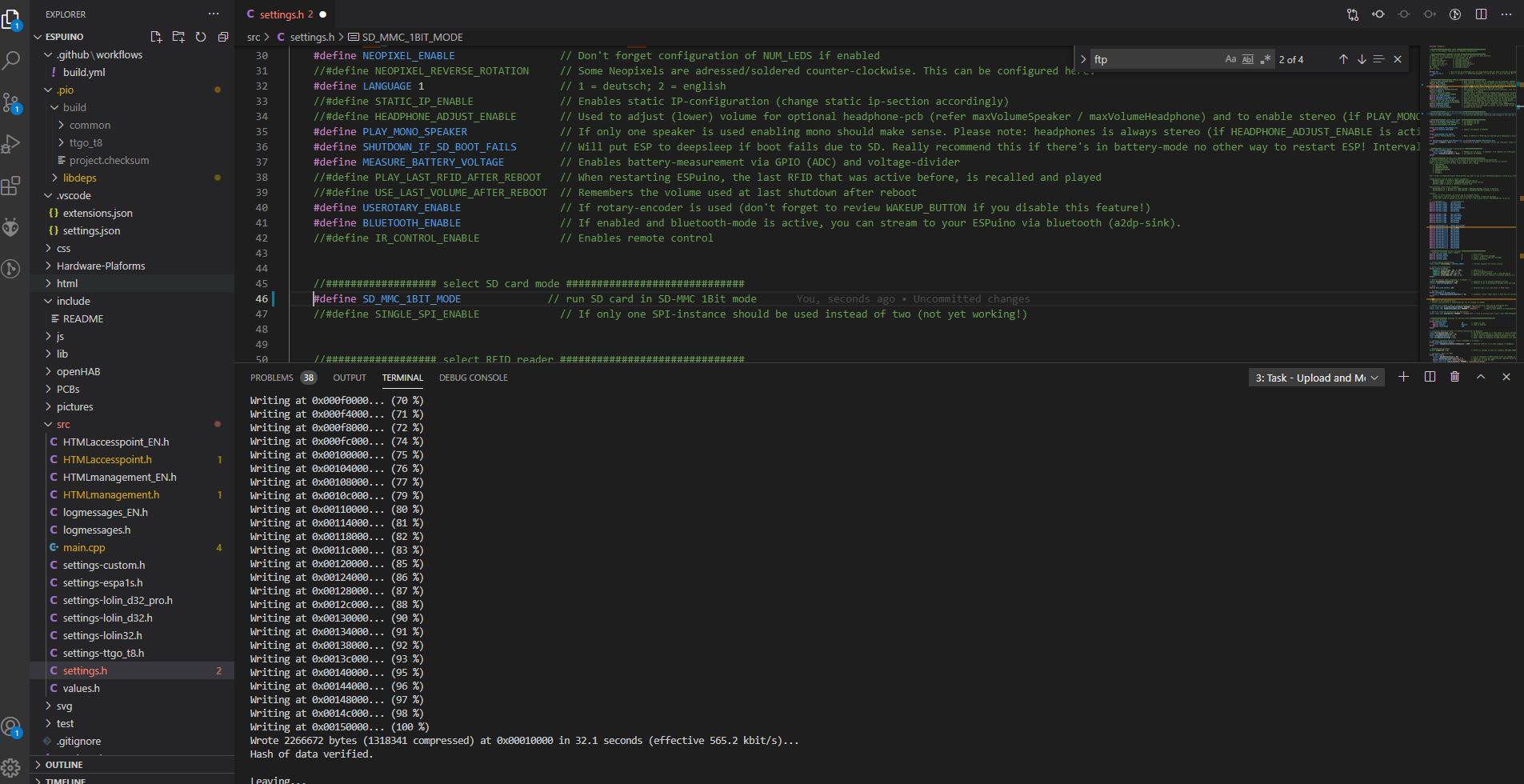Open the Extensions view
The width and height of the screenshot is (1524, 784).
(12, 186)
